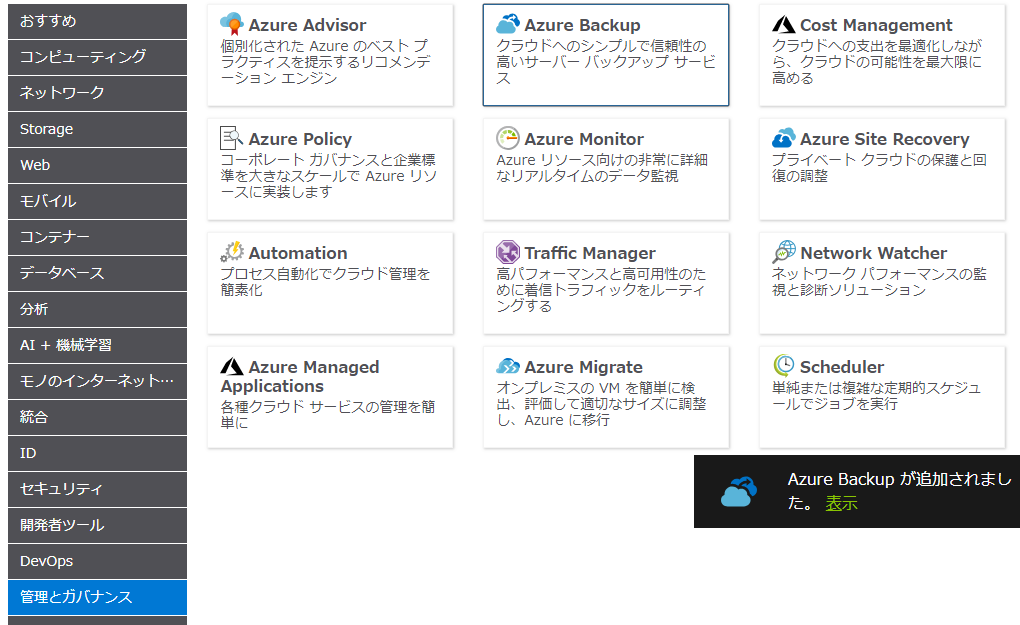Select the コンピューティング category
The height and width of the screenshot is (625, 1020).
coord(98,57)
